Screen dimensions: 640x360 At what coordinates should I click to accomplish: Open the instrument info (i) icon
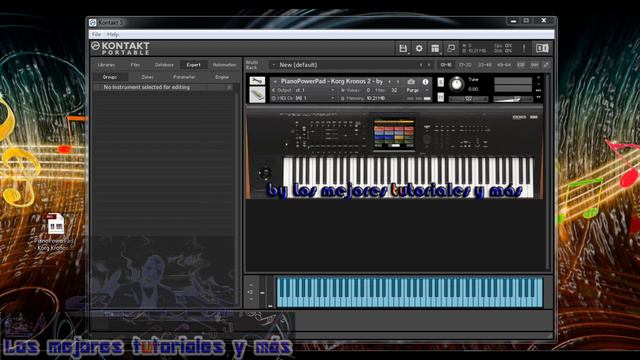[425, 82]
